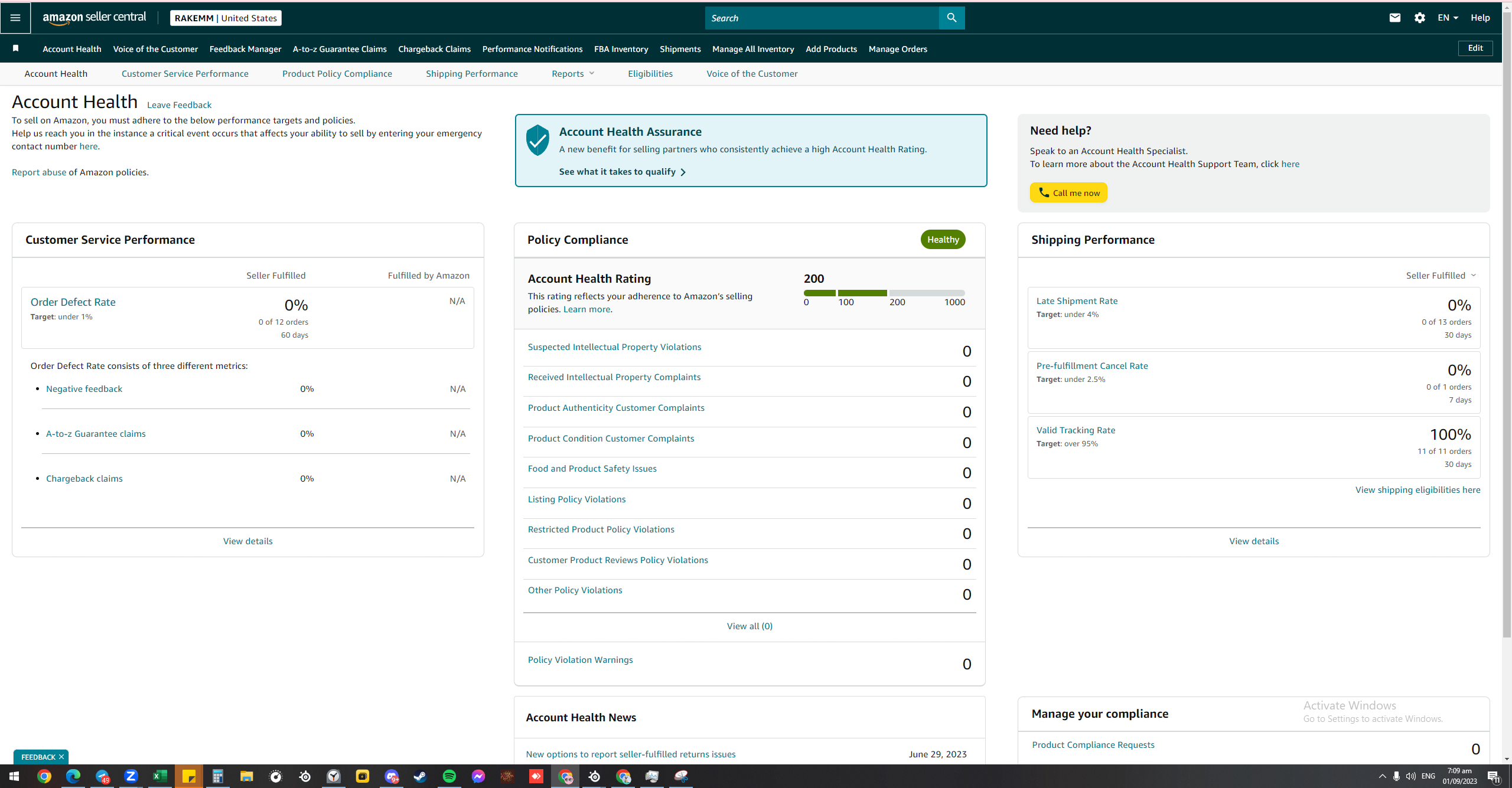
Task: Click the Healthy status badge
Action: coord(943,240)
